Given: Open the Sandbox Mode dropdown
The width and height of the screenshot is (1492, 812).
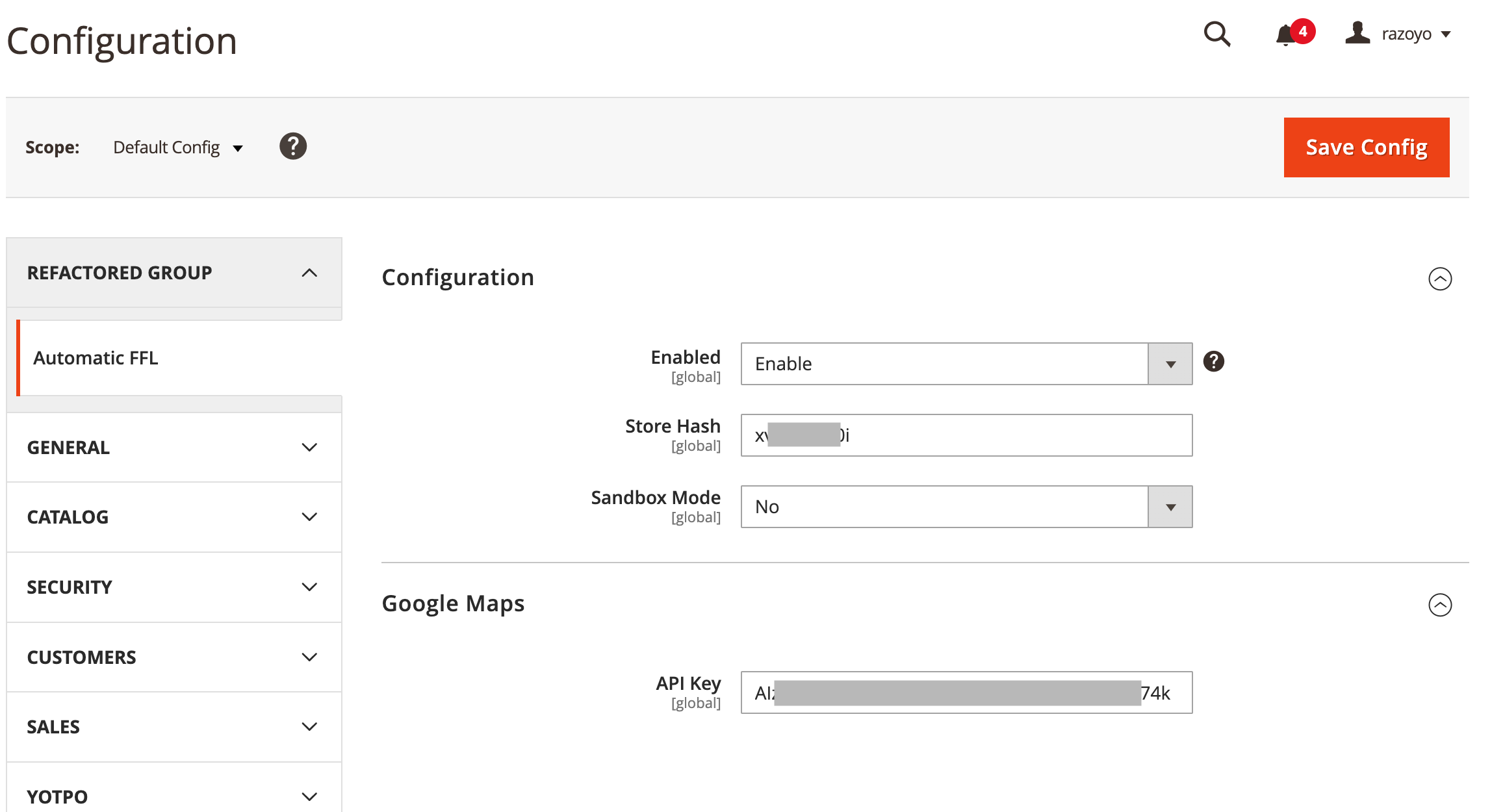Looking at the screenshot, I should click(x=966, y=507).
